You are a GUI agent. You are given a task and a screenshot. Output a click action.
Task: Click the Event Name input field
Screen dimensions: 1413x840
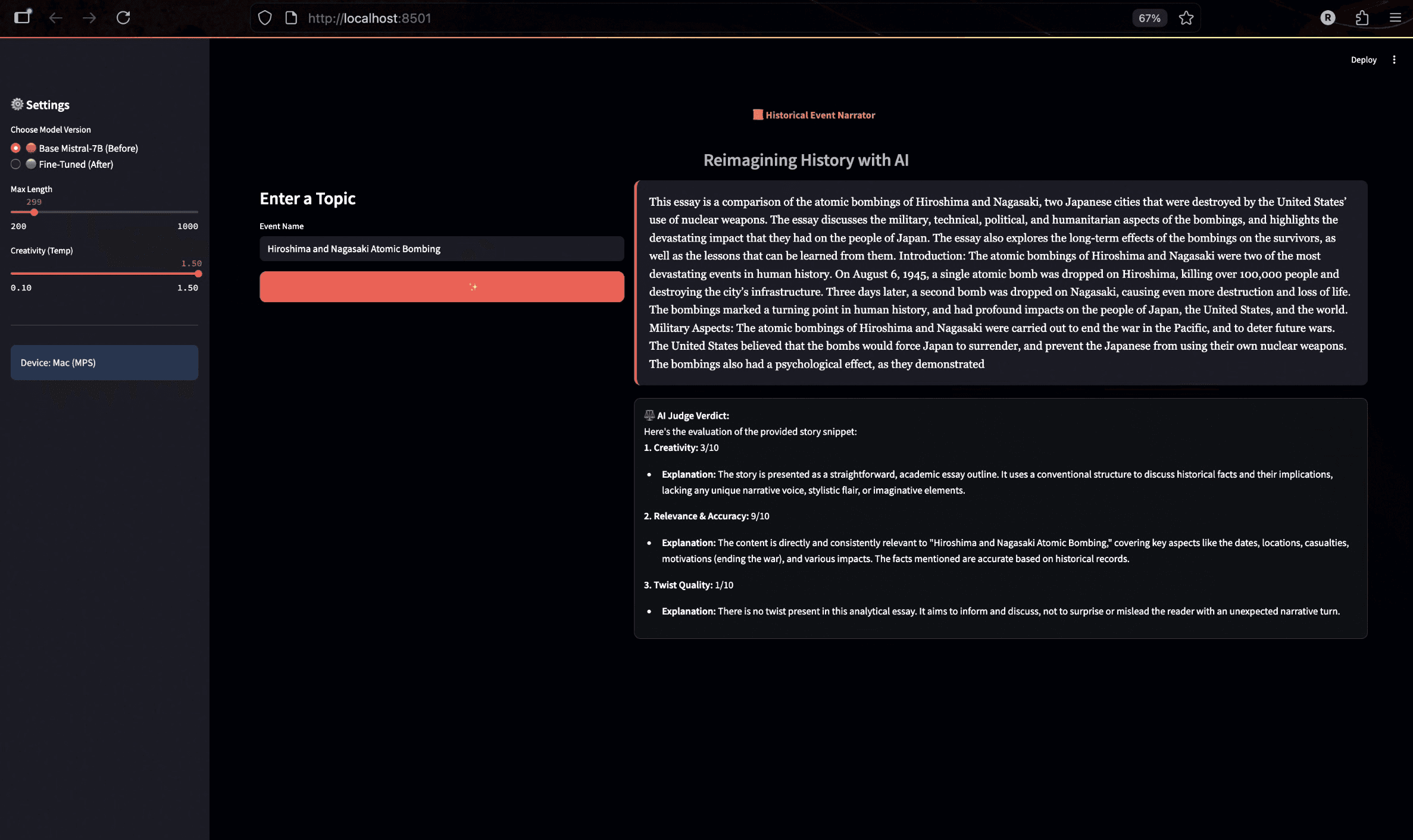coord(442,249)
